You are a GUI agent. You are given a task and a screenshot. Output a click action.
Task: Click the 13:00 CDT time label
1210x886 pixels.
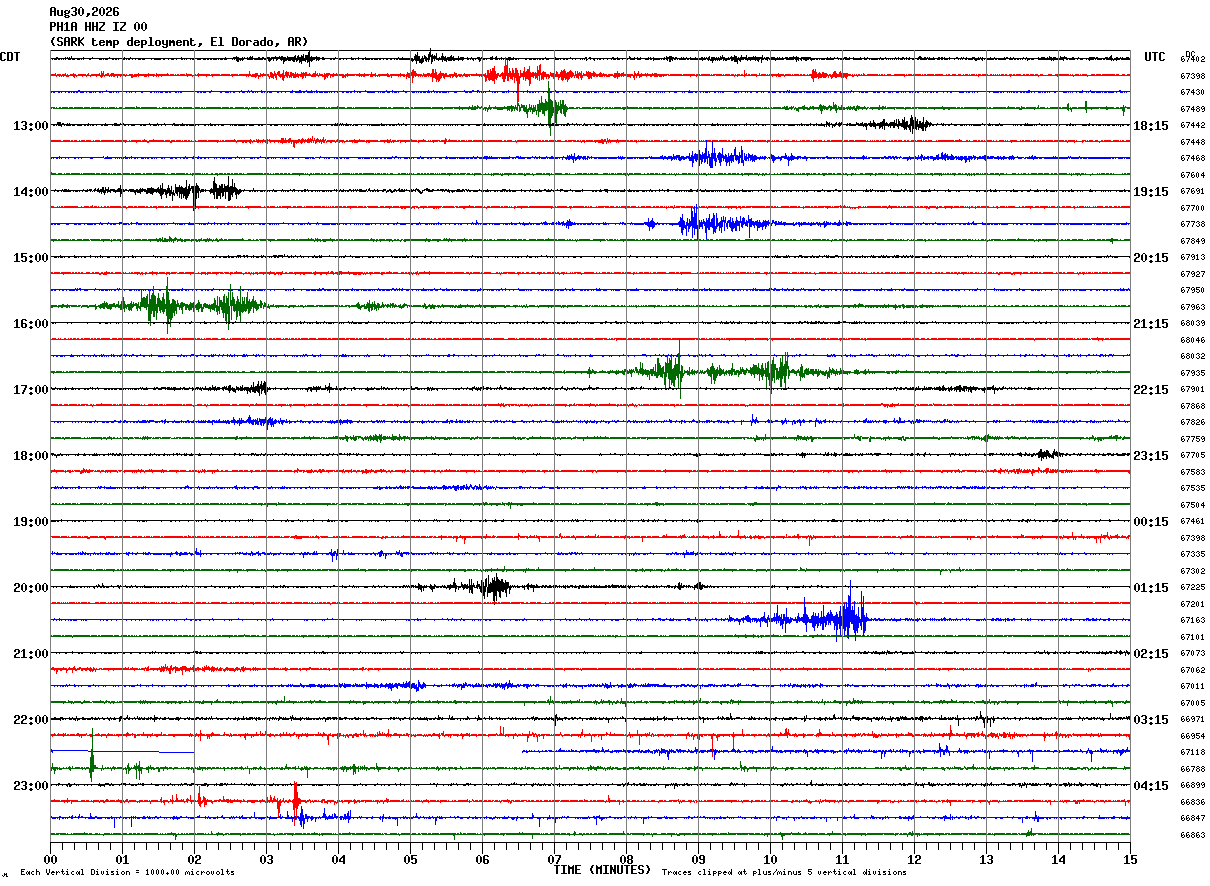(x=30, y=126)
